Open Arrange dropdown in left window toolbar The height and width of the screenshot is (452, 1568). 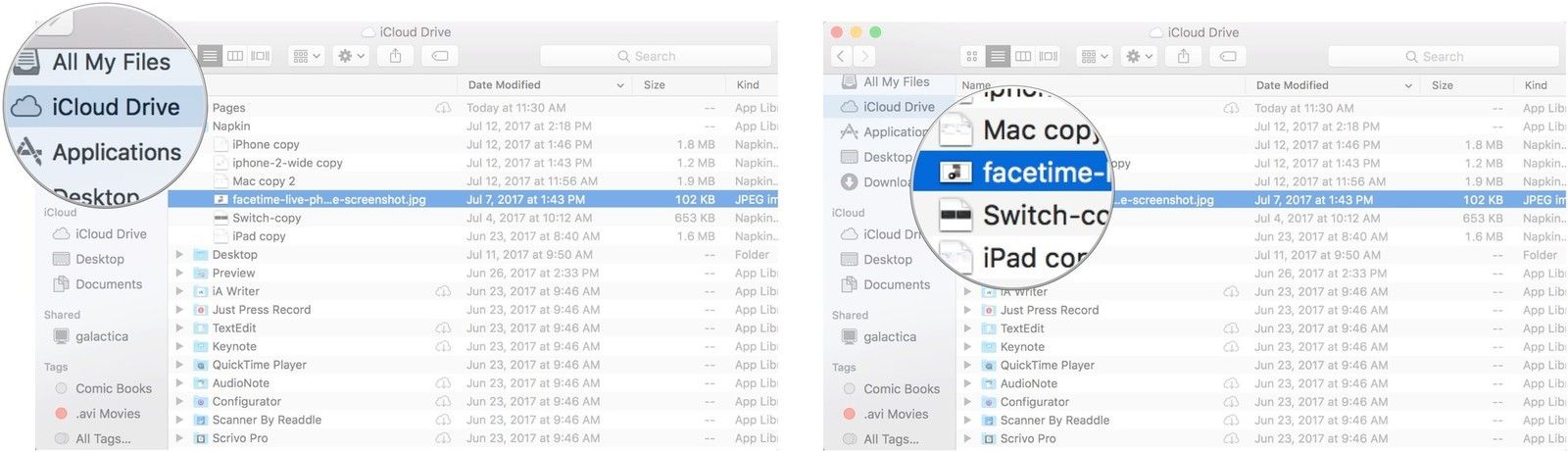coord(307,56)
